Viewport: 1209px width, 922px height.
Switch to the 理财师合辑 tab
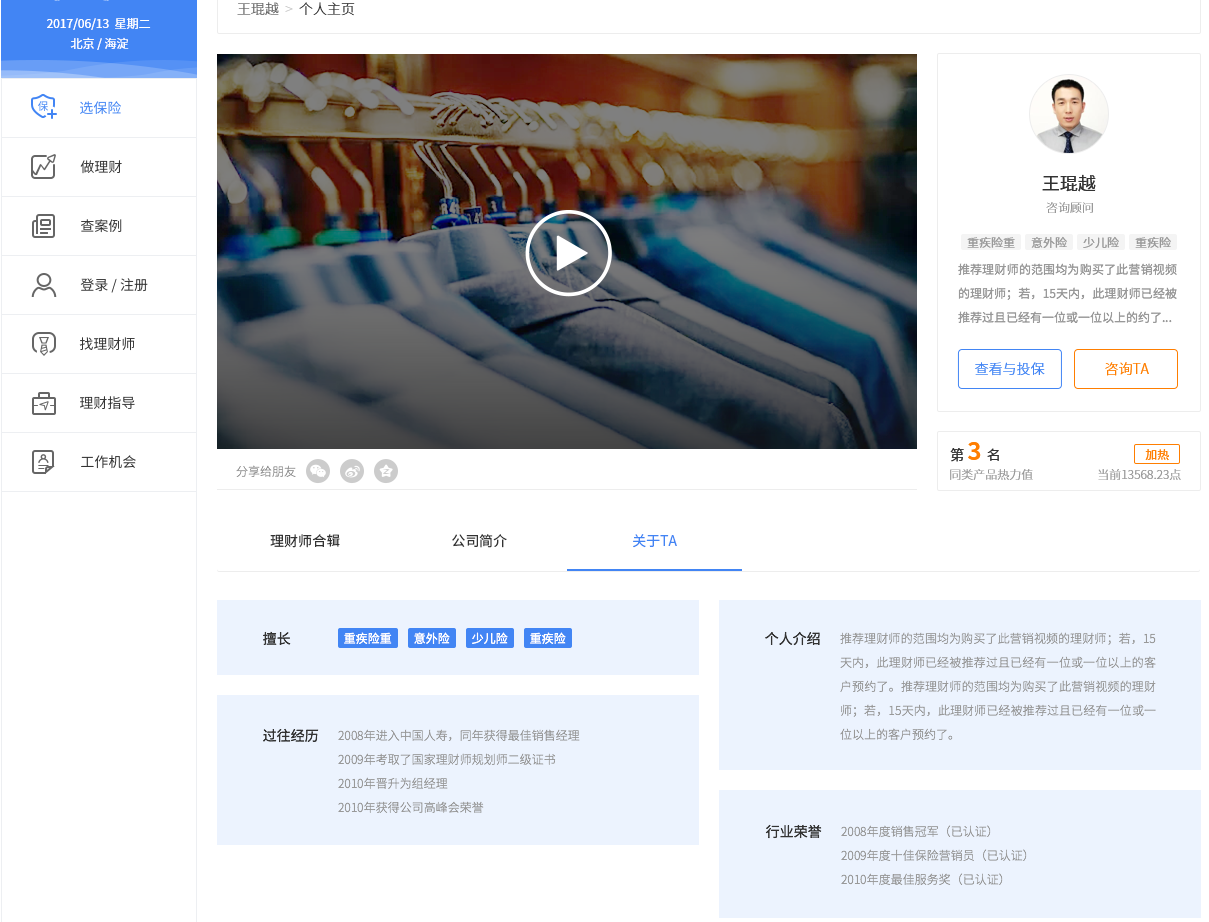click(305, 540)
